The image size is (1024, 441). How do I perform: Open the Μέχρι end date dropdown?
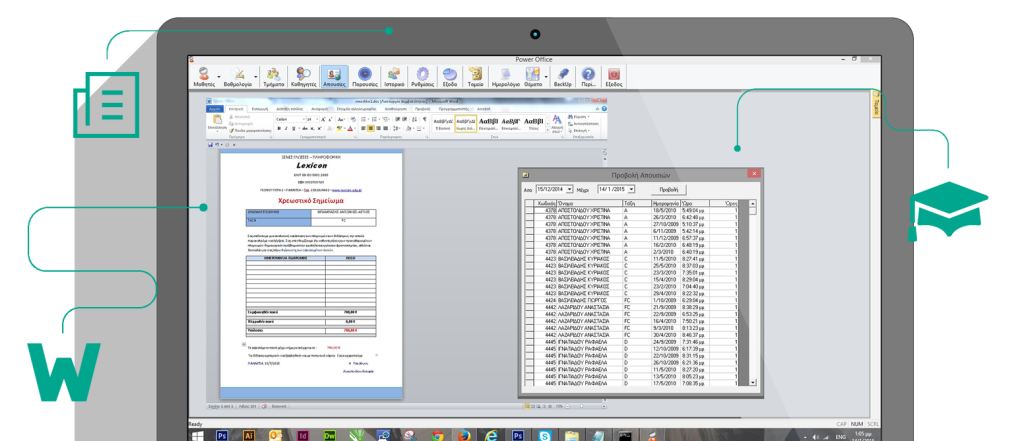pyautogui.click(x=632, y=189)
